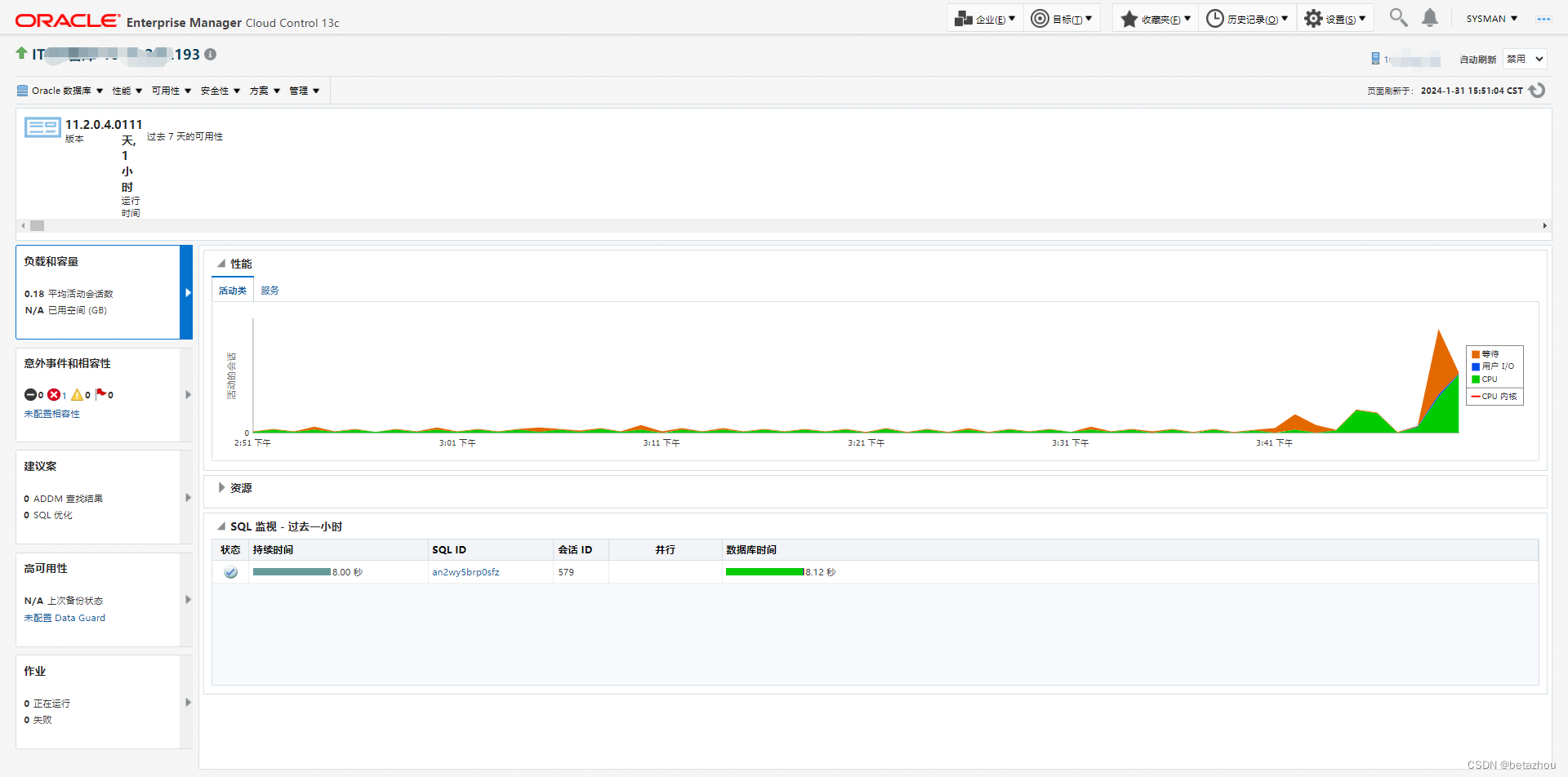Click the 0 失败 jobs entry
1568x777 pixels.
[38, 720]
